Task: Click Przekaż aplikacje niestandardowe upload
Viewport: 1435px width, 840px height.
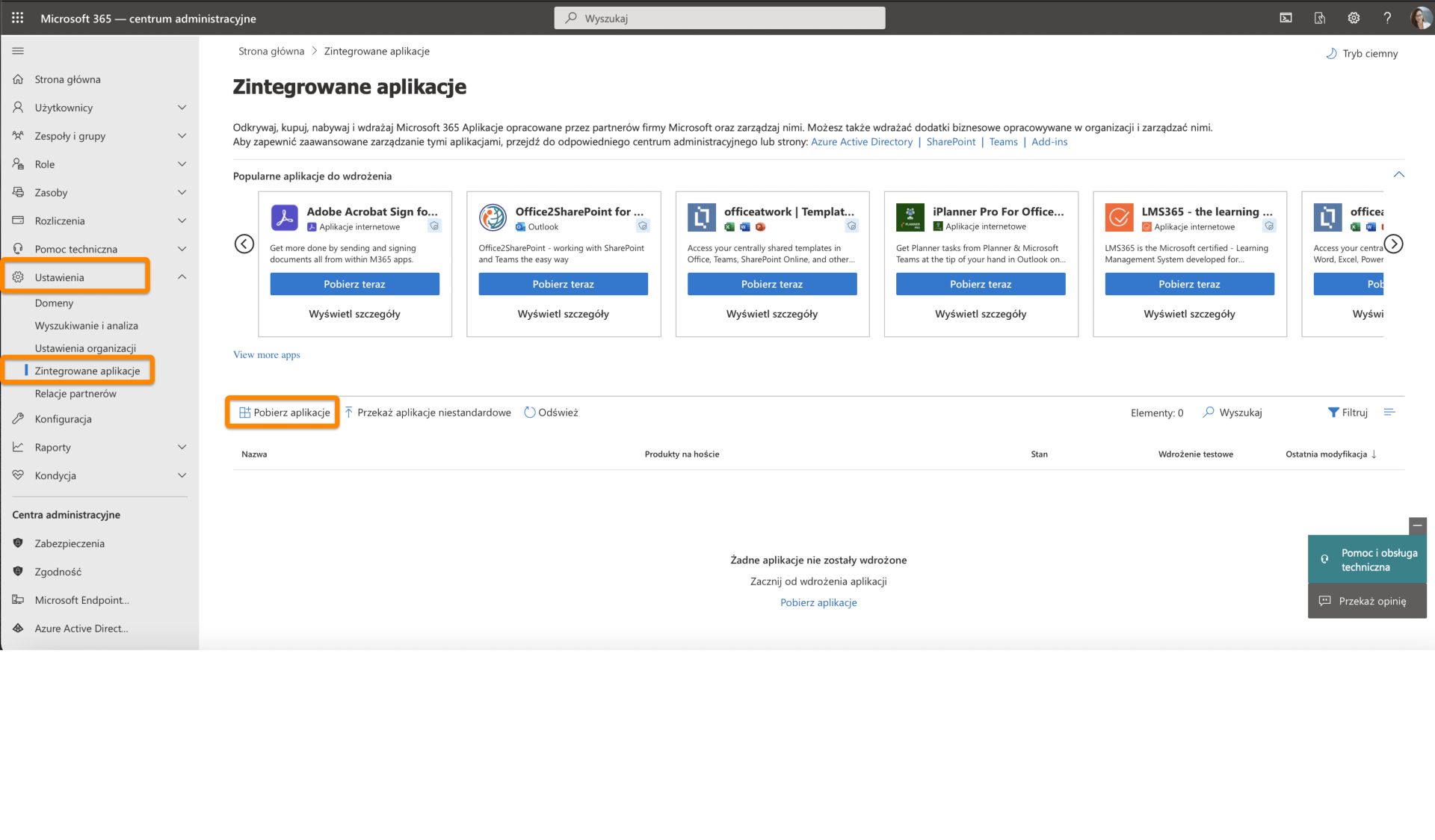Action: coord(428,413)
